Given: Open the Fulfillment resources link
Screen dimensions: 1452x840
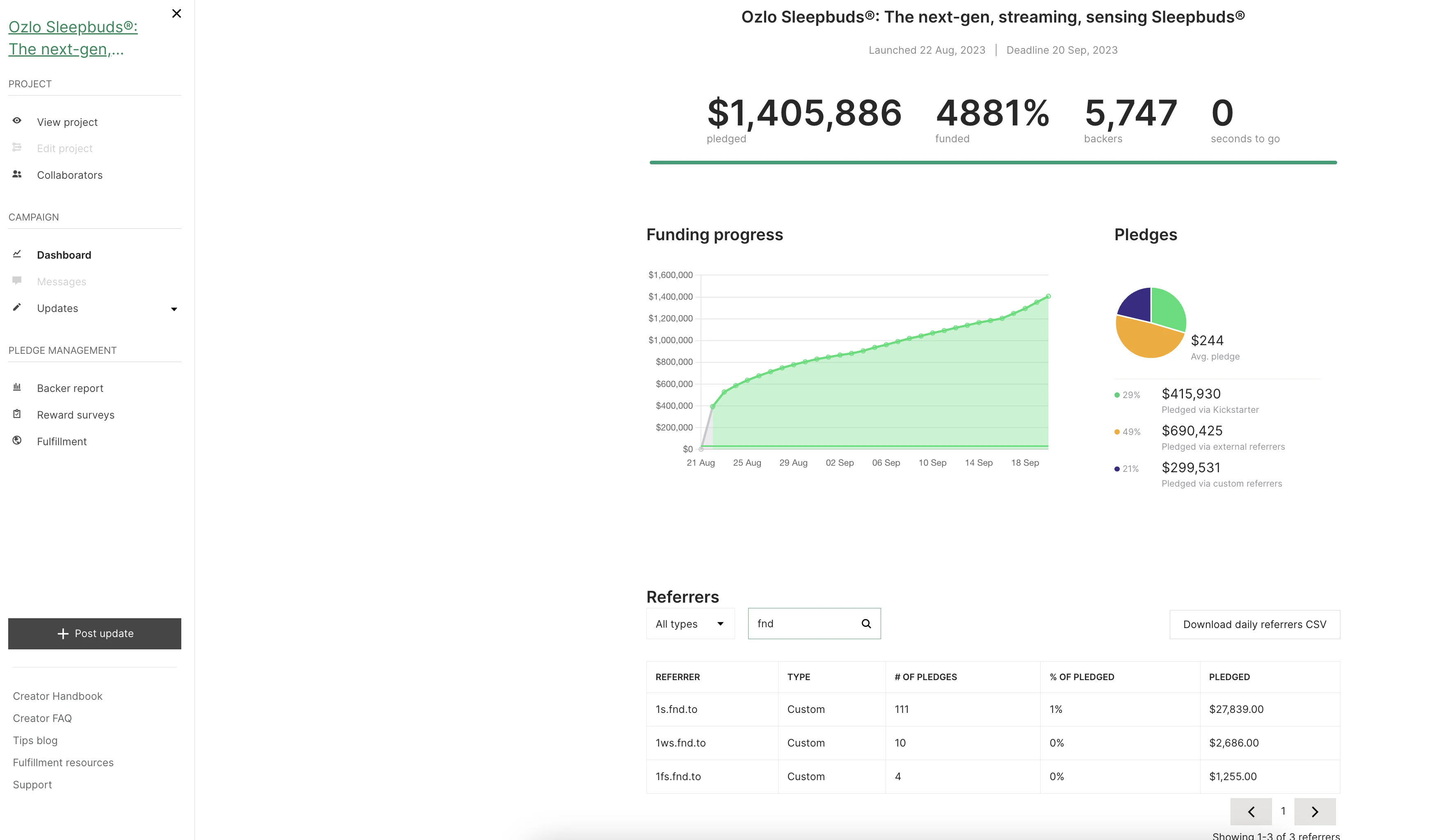Looking at the screenshot, I should point(64,763).
